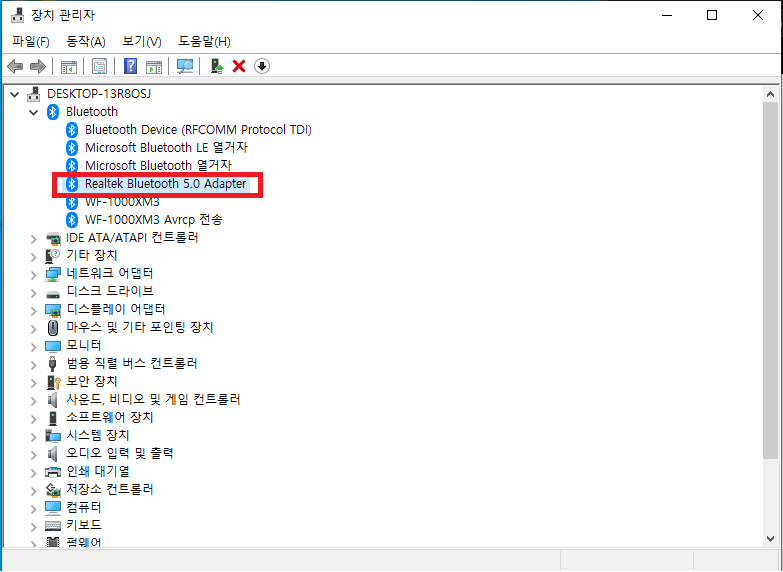Click the 네트워크 어댑터 category icon
This screenshot has height=572, width=783.
[x=53, y=274]
